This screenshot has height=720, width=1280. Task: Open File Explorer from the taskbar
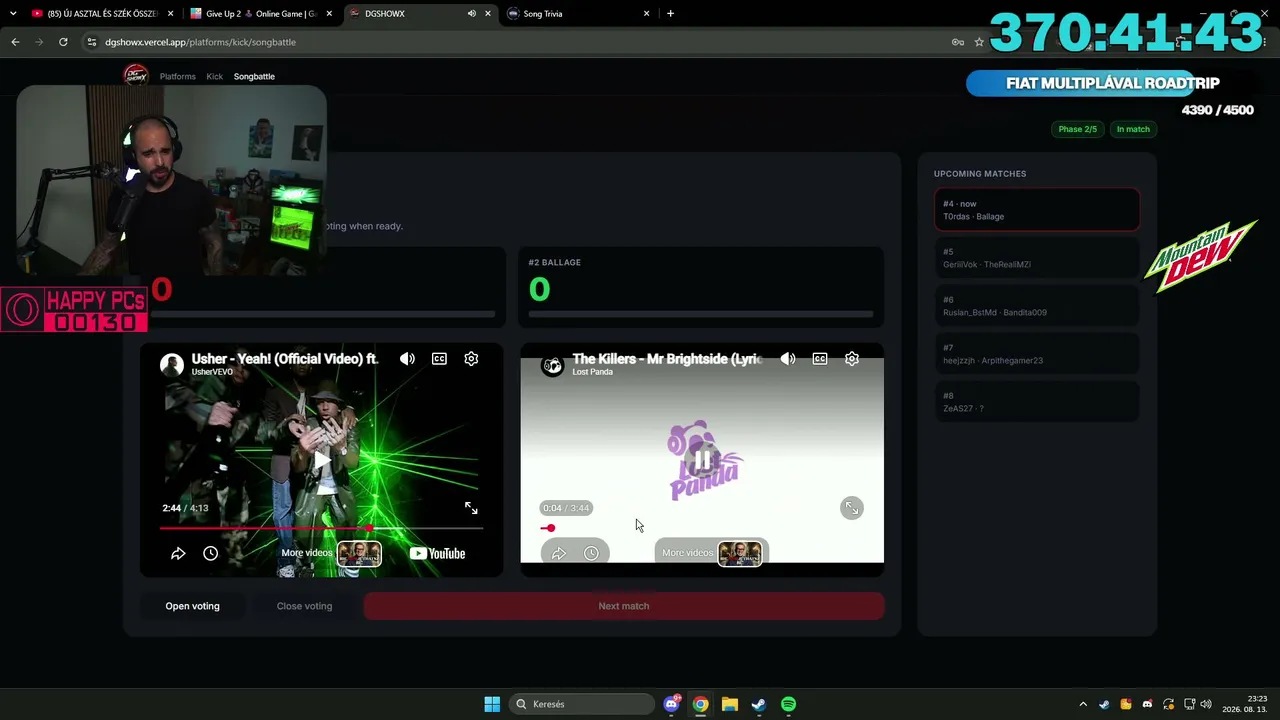coord(729,704)
